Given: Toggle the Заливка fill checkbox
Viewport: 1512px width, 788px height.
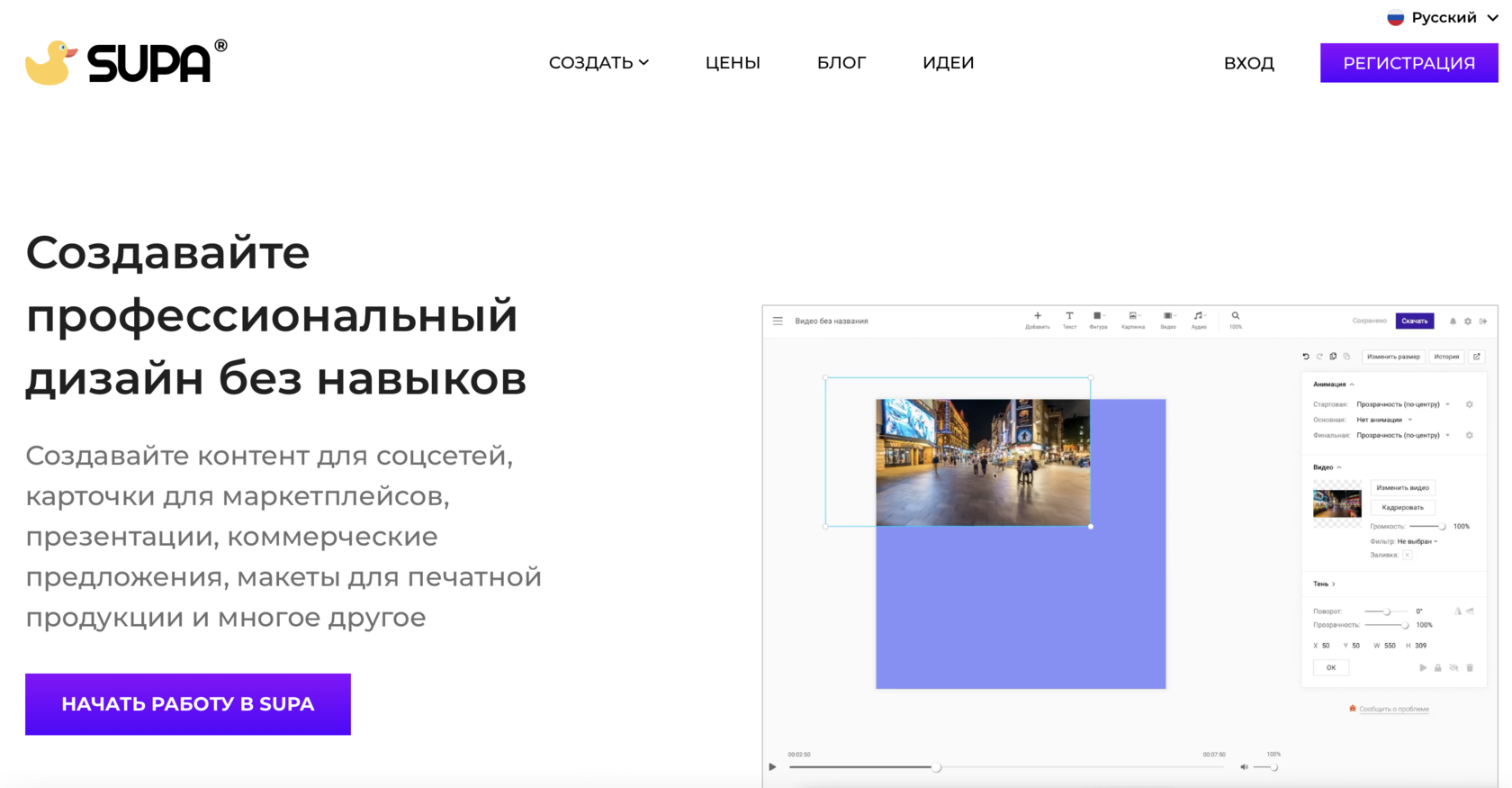Looking at the screenshot, I should pyautogui.click(x=1408, y=555).
